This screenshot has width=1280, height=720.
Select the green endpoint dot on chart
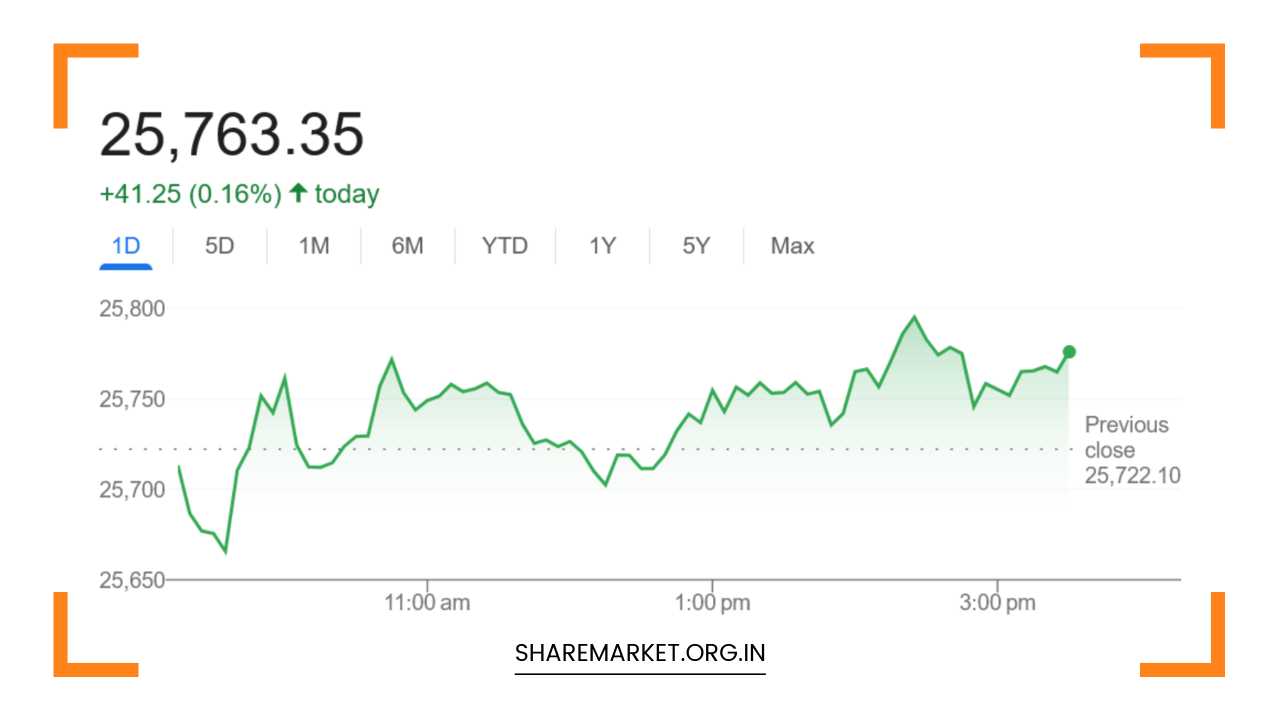pos(1068,351)
